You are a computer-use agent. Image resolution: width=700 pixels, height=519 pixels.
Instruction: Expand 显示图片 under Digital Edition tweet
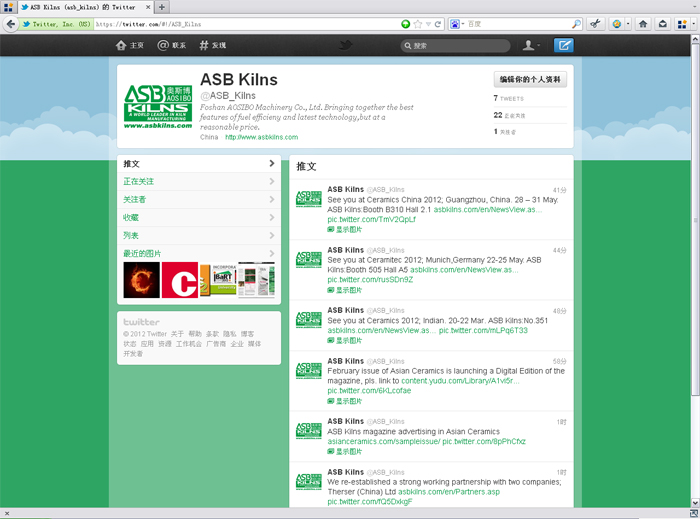(x=345, y=401)
